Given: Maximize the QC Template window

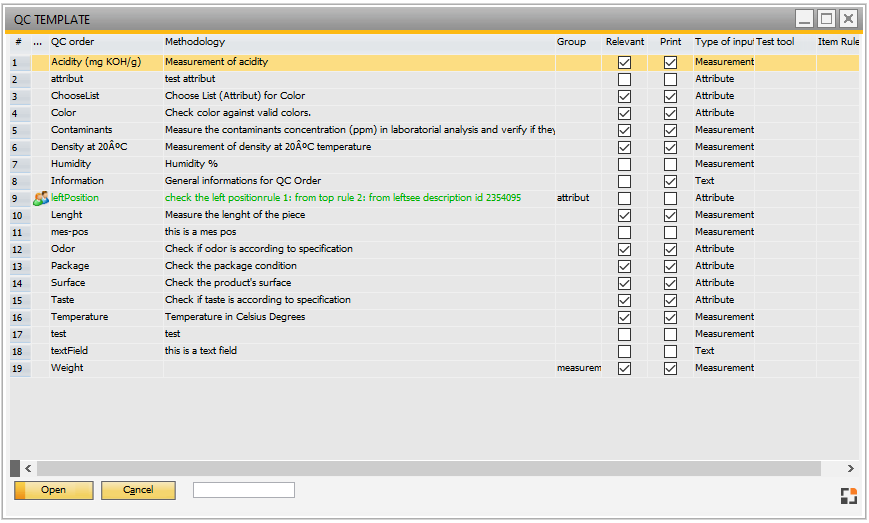Looking at the screenshot, I should [x=826, y=18].
